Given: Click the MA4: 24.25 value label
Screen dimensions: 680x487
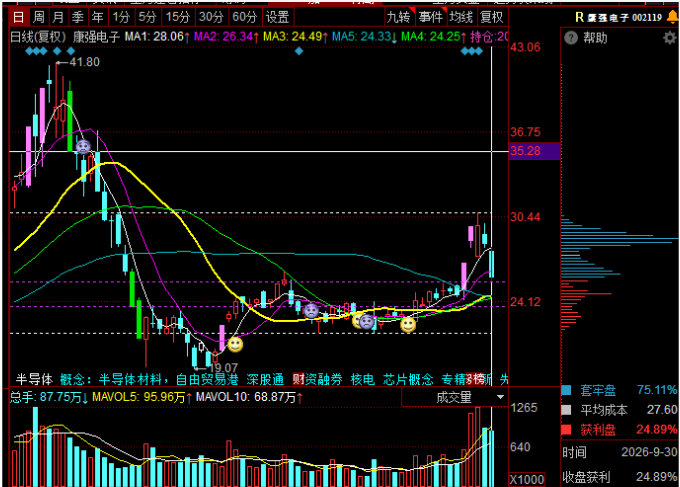Looking at the screenshot, I should pos(434,37).
